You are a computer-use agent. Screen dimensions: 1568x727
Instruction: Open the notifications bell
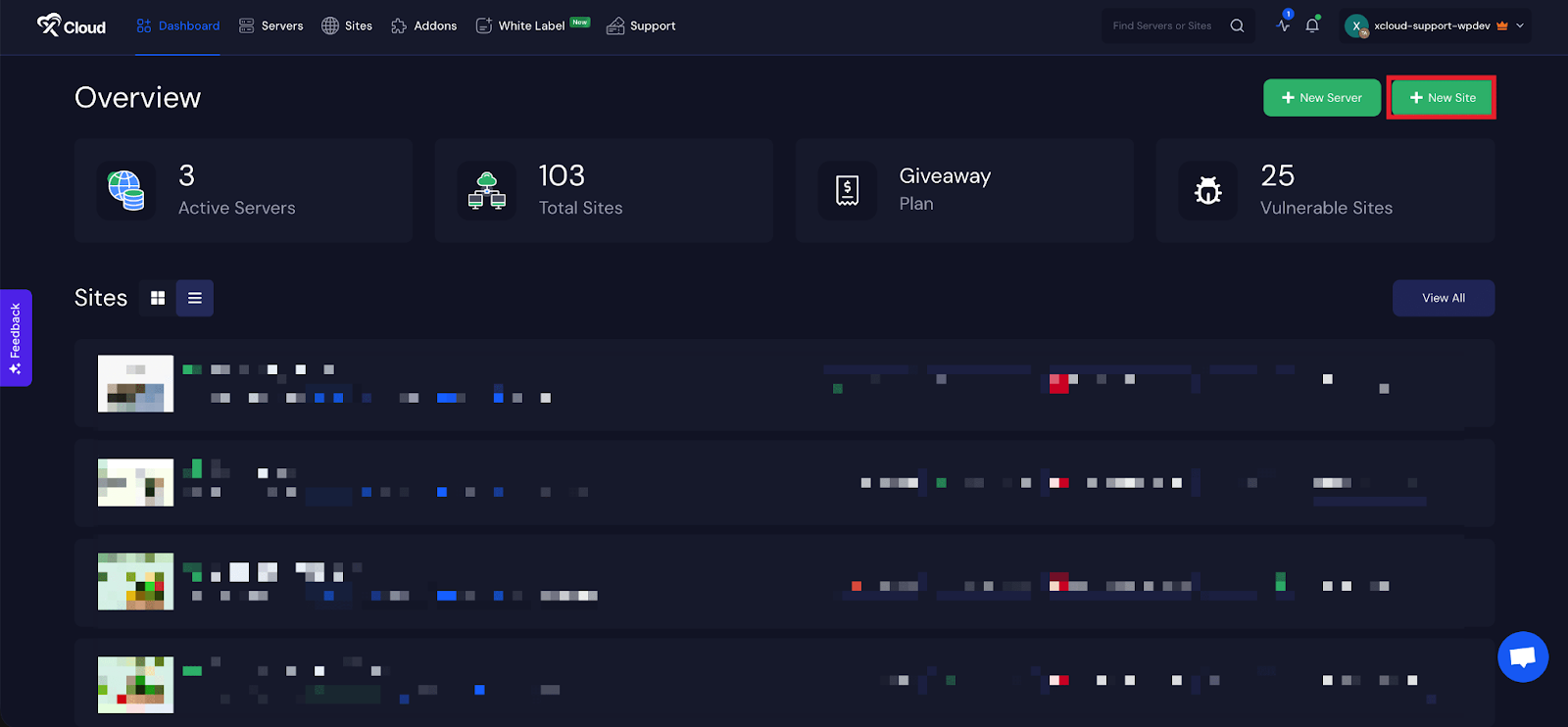[1312, 25]
